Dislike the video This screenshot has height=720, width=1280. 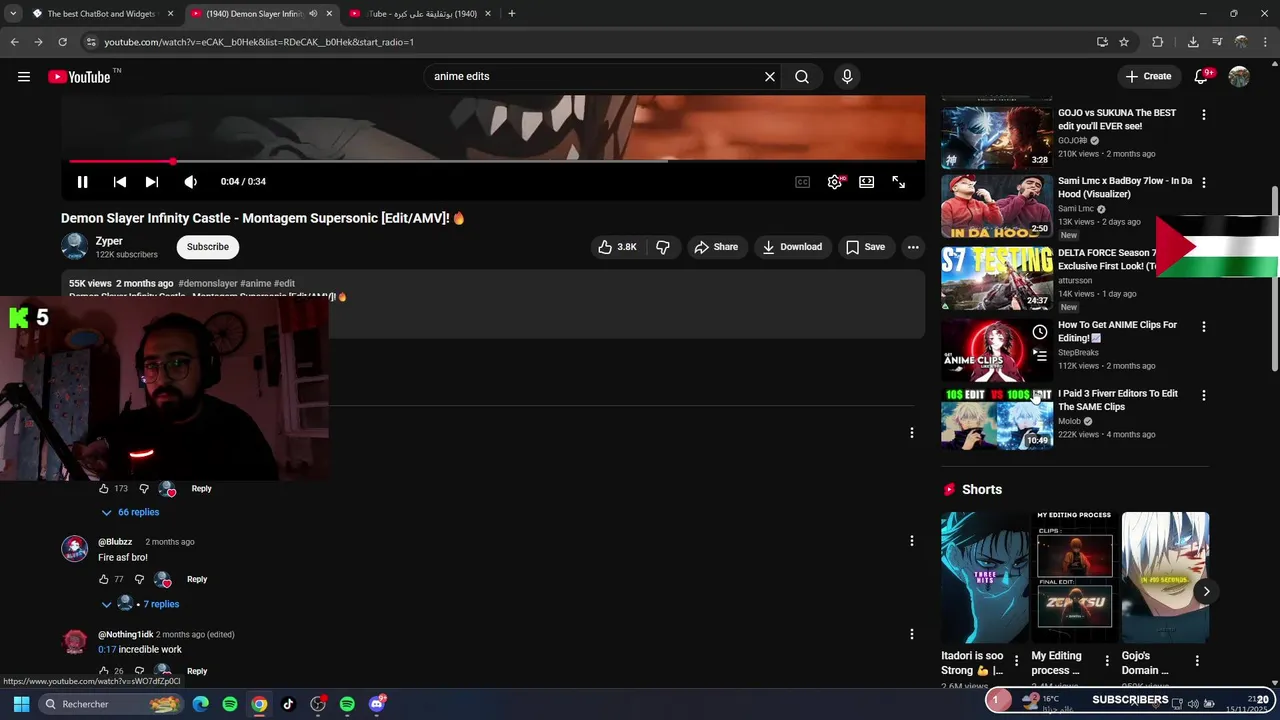pyautogui.click(x=662, y=247)
